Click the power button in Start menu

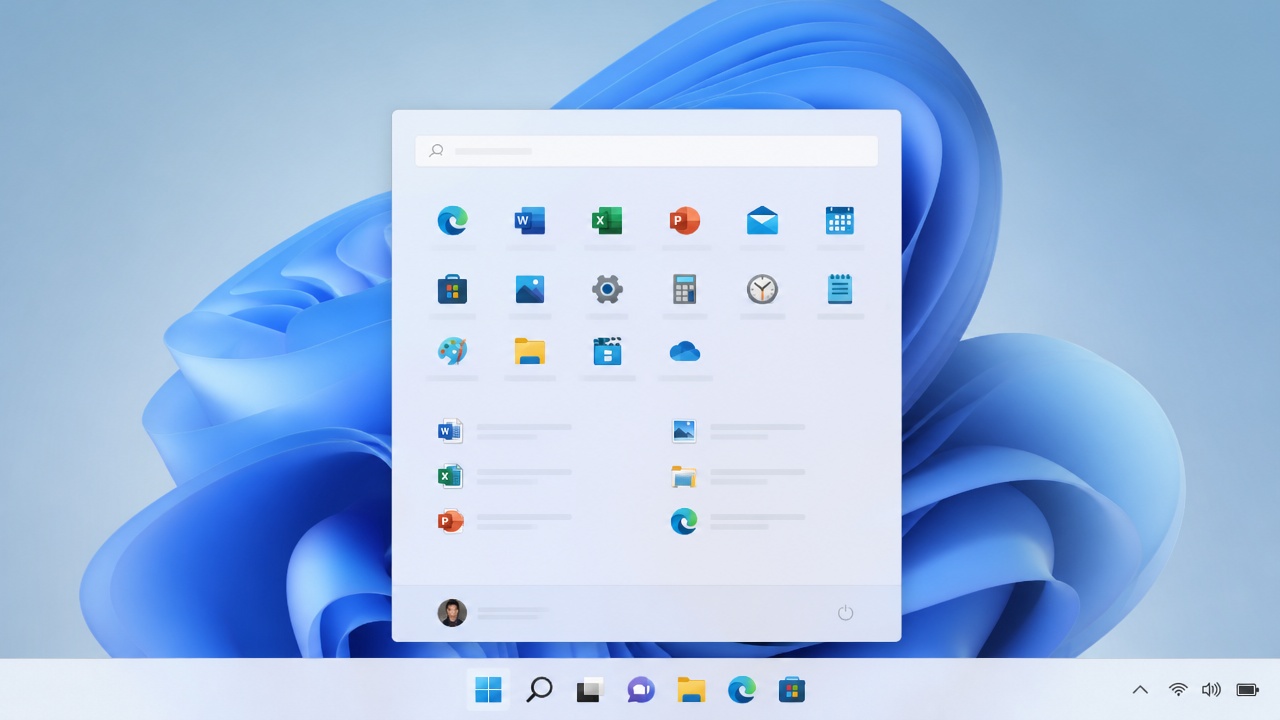click(x=845, y=612)
